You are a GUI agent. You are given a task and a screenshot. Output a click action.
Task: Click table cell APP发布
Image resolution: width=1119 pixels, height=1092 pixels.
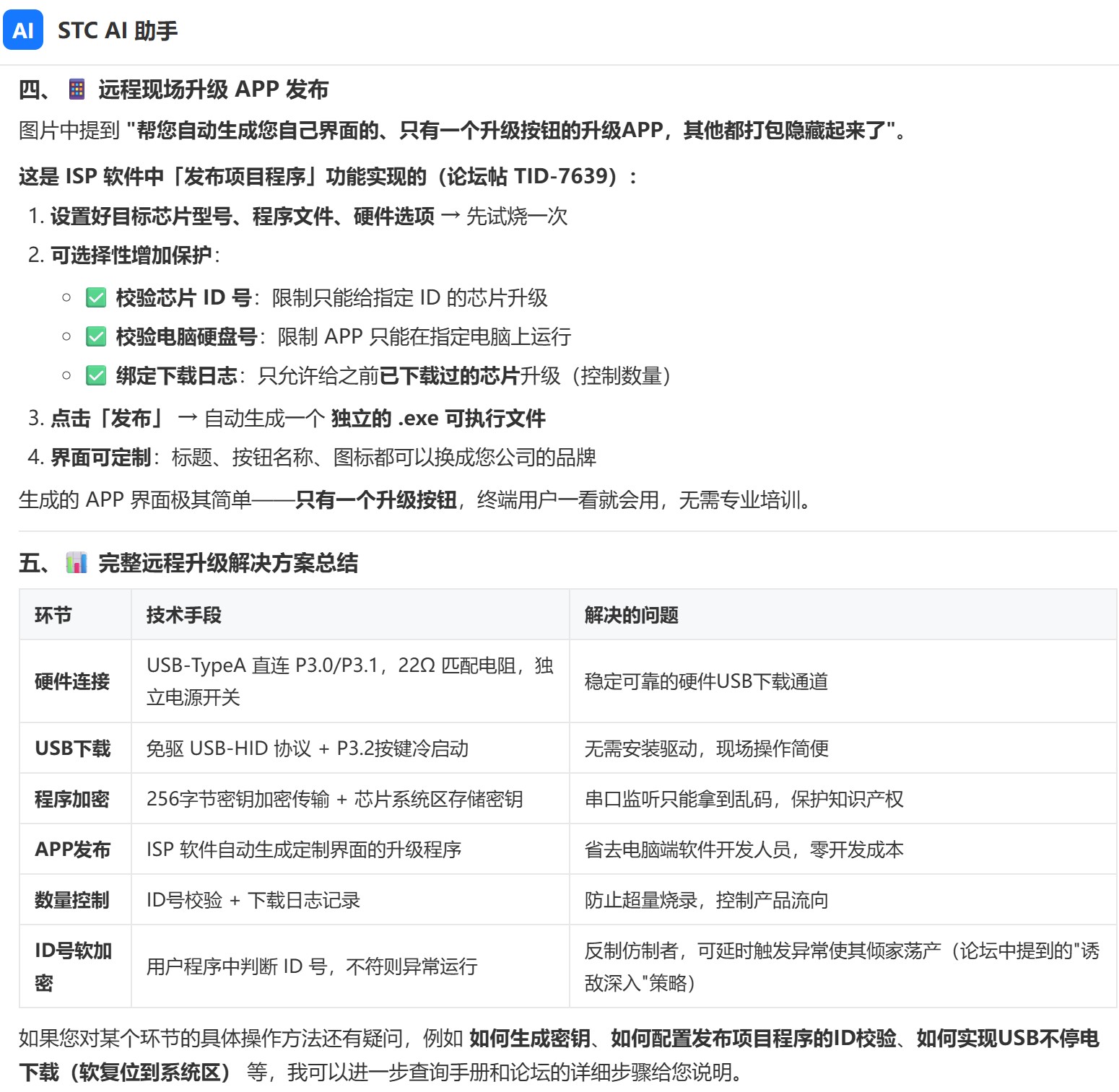pos(73,849)
